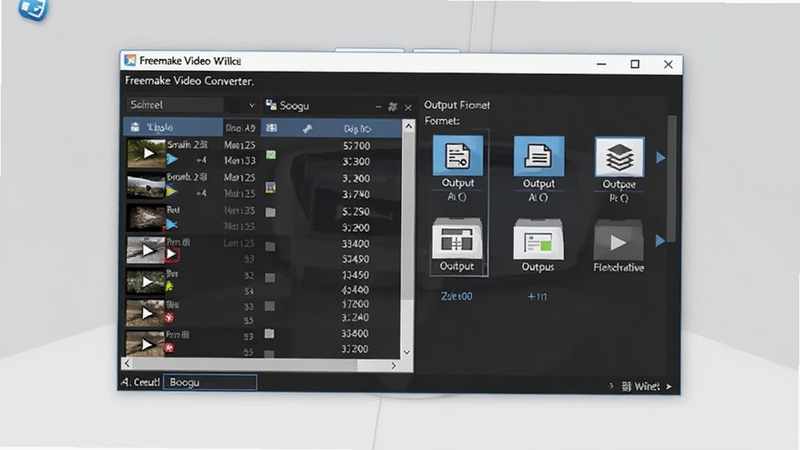Toggle the checkbox next to the 17200 row
Screen dimensions: 800x450
coord(270,306)
